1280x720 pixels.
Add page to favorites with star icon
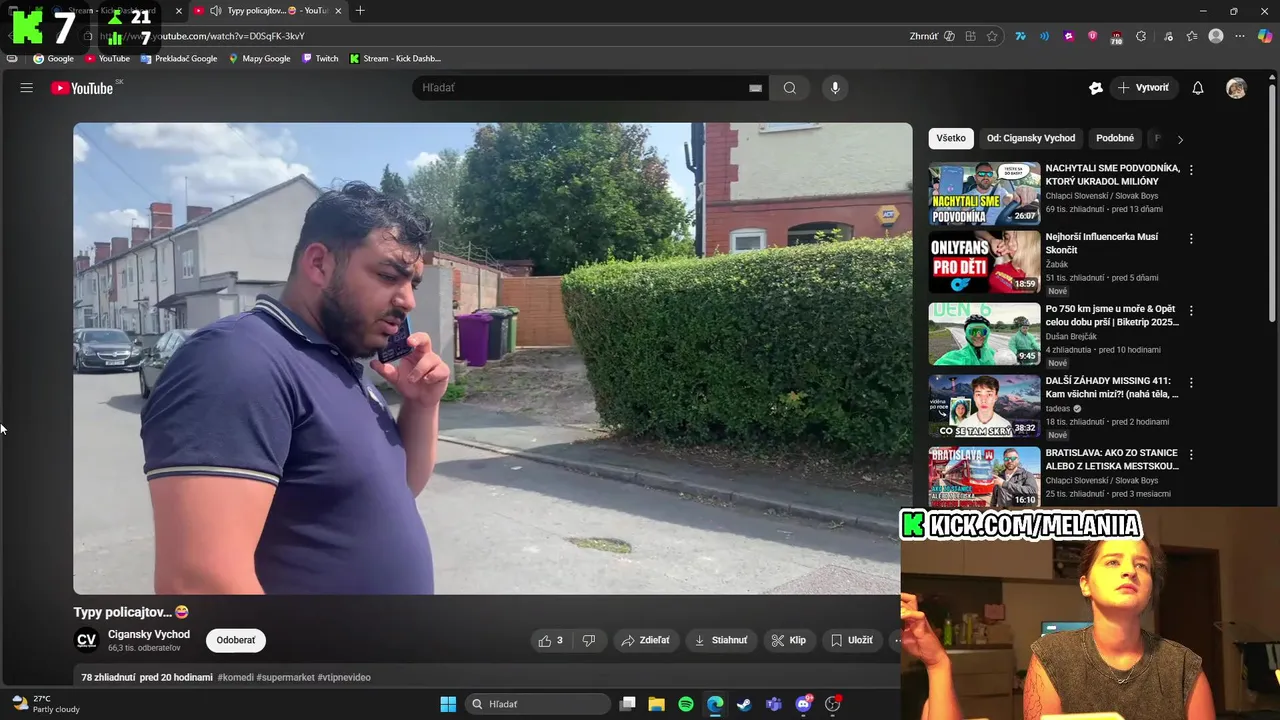[x=992, y=36]
